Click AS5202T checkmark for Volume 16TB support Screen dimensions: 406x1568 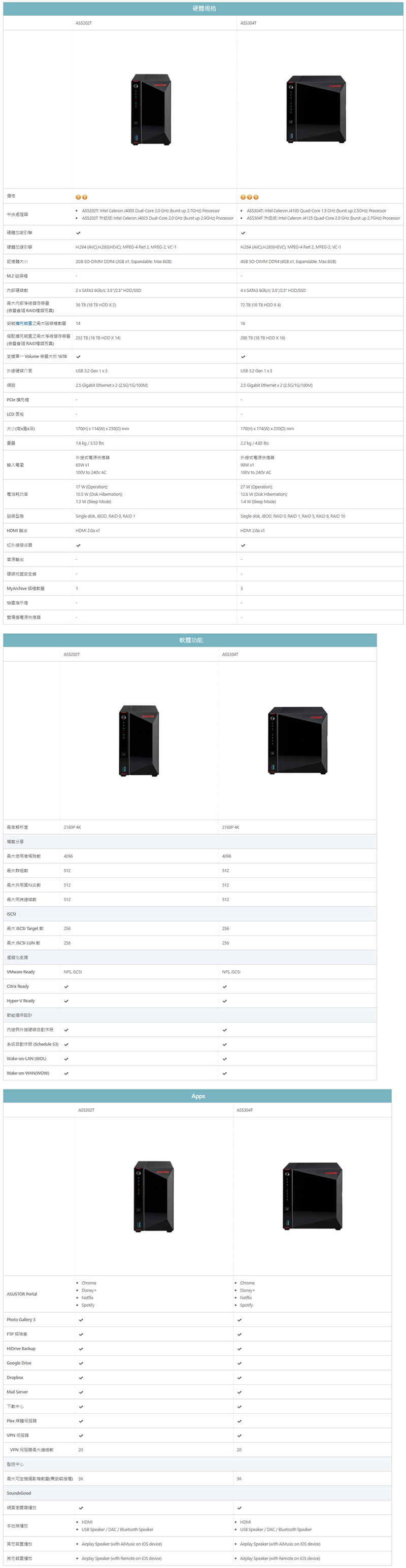[78, 356]
